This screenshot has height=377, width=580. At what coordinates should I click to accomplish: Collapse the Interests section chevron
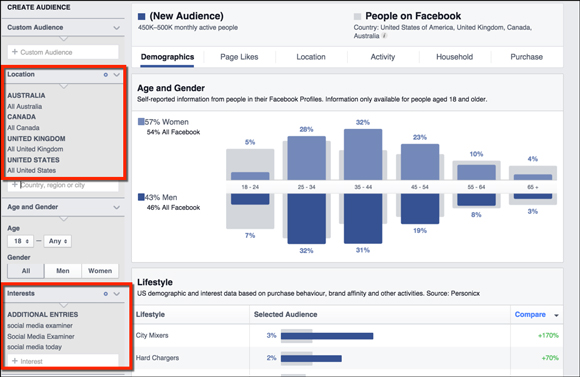point(117,294)
